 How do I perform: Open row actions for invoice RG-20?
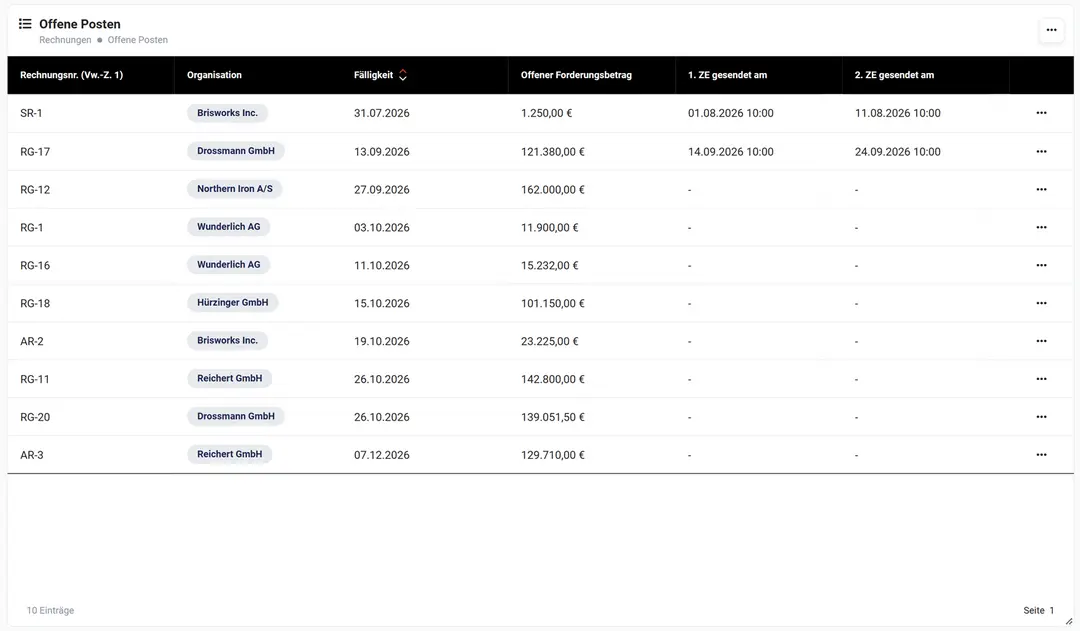pos(1041,417)
